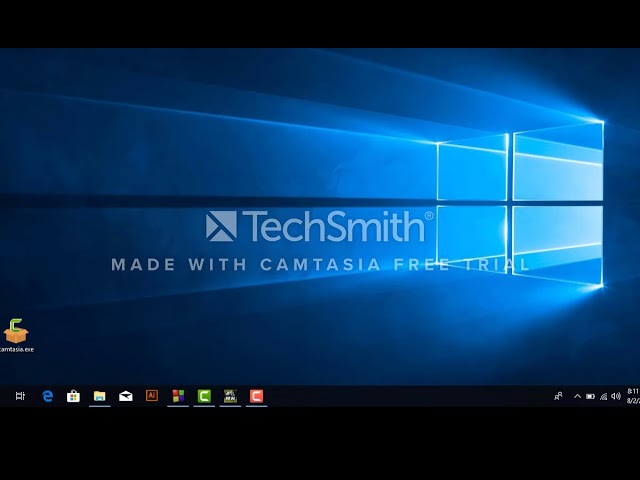This screenshot has width=640, height=480.
Task: Open File Explorer from the taskbar
Action: pos(100,396)
